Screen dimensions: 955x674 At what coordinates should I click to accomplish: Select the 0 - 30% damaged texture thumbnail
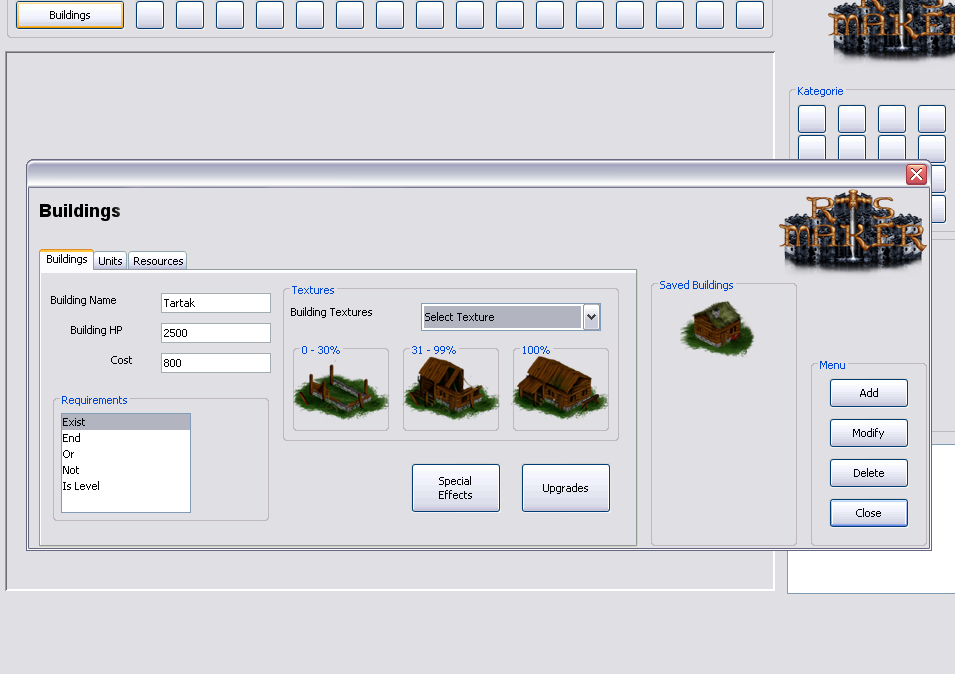340,390
